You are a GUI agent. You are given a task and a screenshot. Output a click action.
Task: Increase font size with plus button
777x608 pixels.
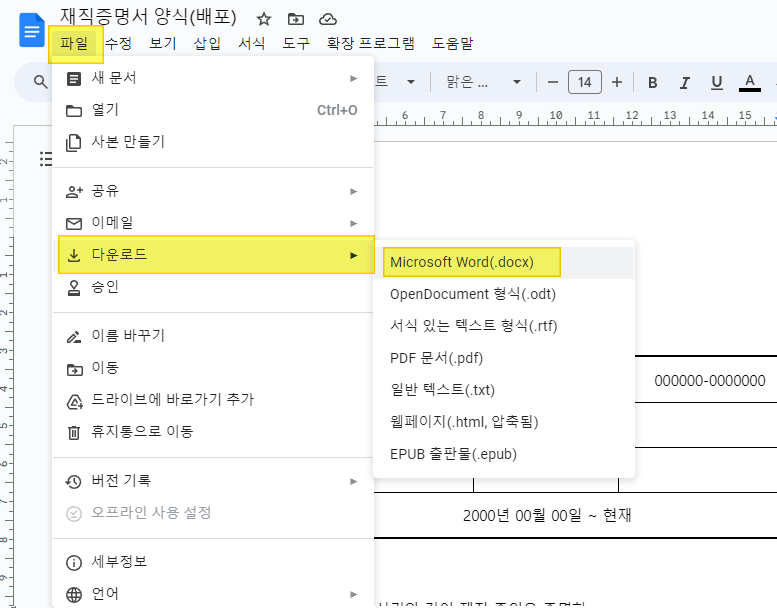(617, 82)
